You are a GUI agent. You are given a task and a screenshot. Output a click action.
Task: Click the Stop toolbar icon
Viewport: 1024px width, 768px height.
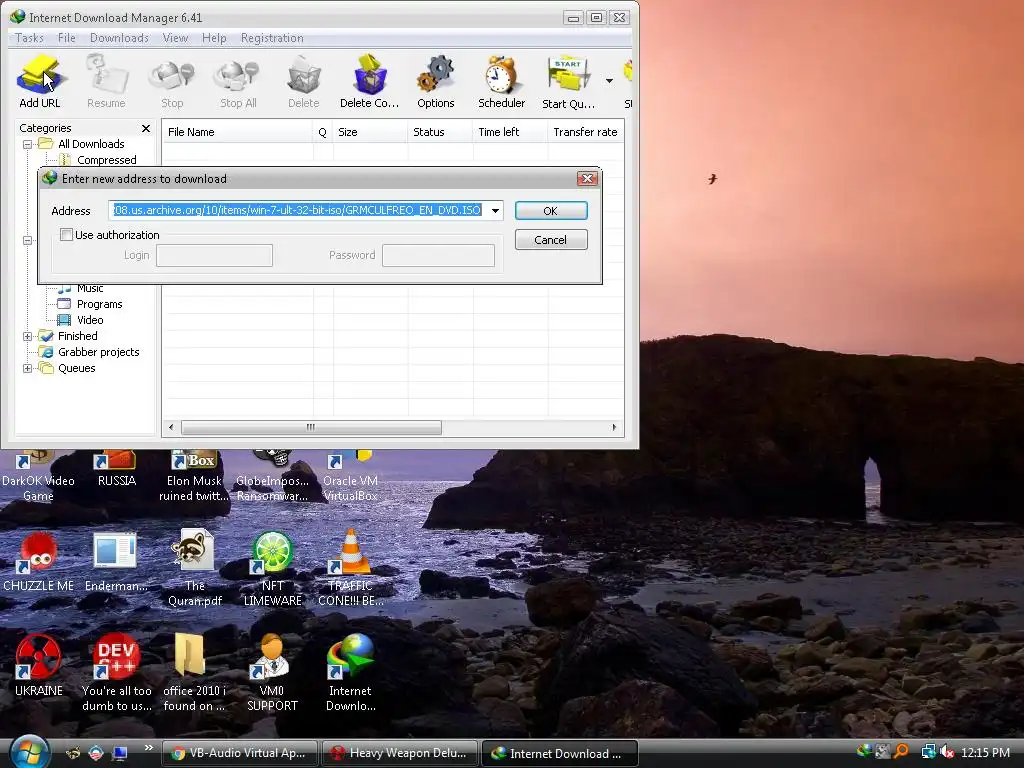[x=172, y=82]
